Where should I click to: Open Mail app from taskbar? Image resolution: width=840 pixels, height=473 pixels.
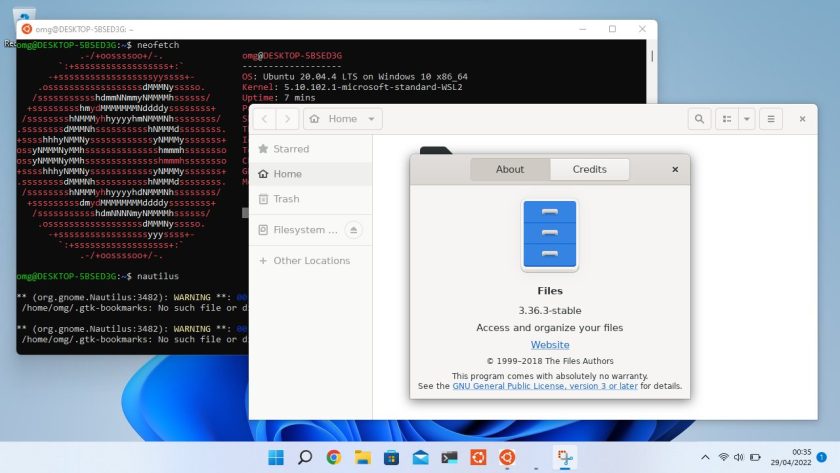coord(421,457)
